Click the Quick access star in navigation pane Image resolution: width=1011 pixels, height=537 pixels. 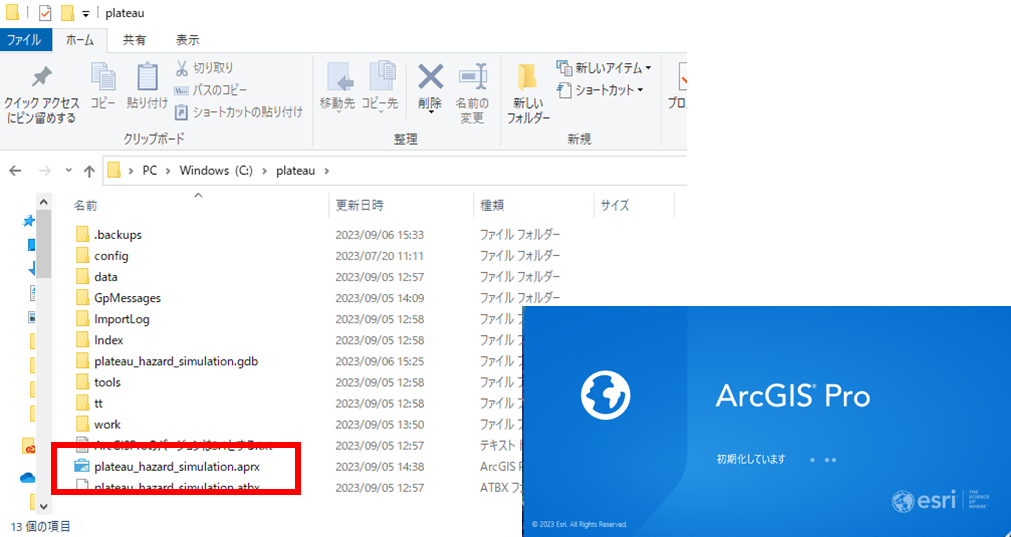point(28,221)
